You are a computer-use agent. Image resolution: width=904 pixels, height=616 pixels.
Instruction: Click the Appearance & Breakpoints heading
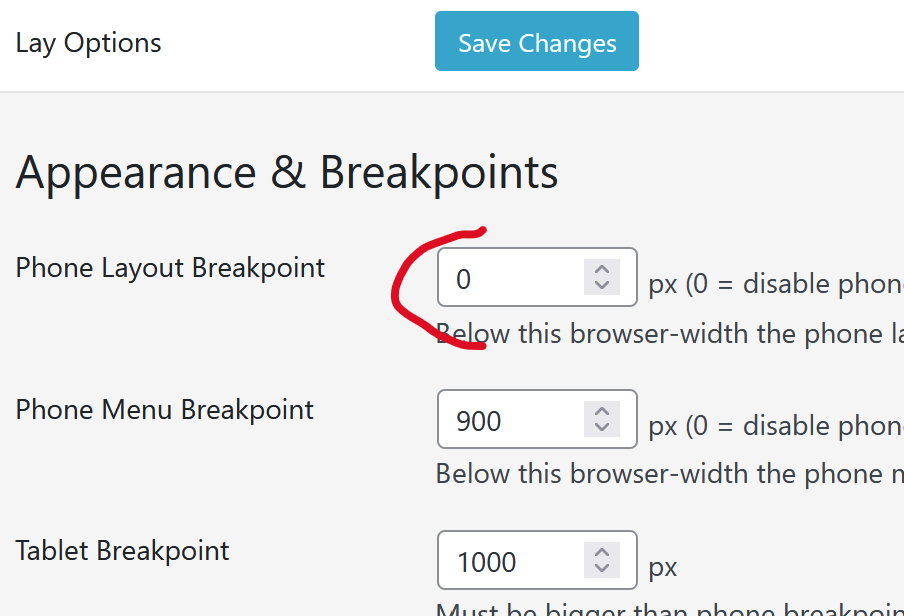pos(287,173)
